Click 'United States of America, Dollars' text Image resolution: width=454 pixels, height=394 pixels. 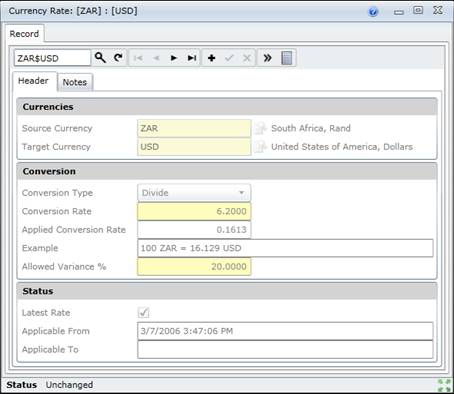click(342, 147)
